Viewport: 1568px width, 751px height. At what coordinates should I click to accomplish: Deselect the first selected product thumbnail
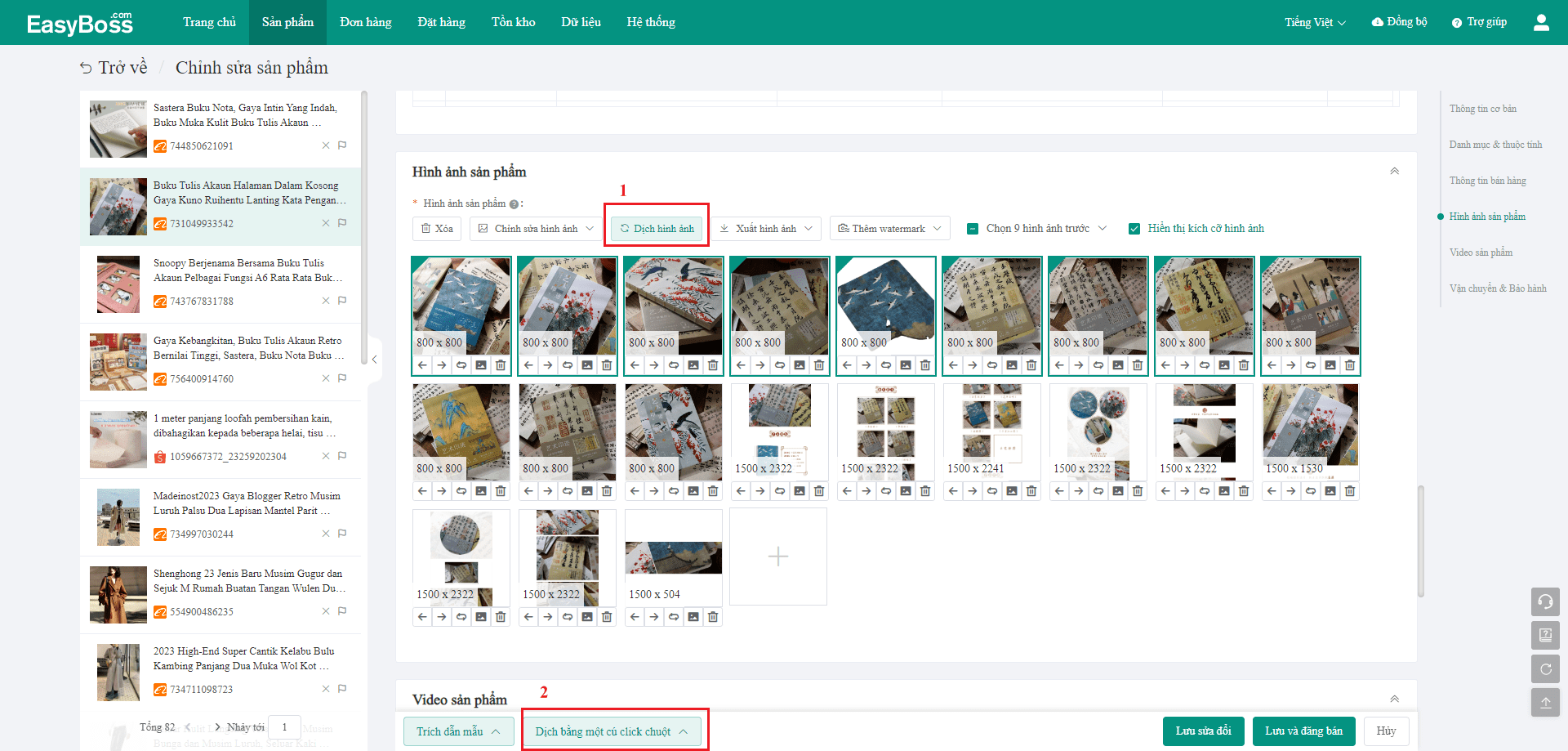pyautogui.click(x=461, y=306)
